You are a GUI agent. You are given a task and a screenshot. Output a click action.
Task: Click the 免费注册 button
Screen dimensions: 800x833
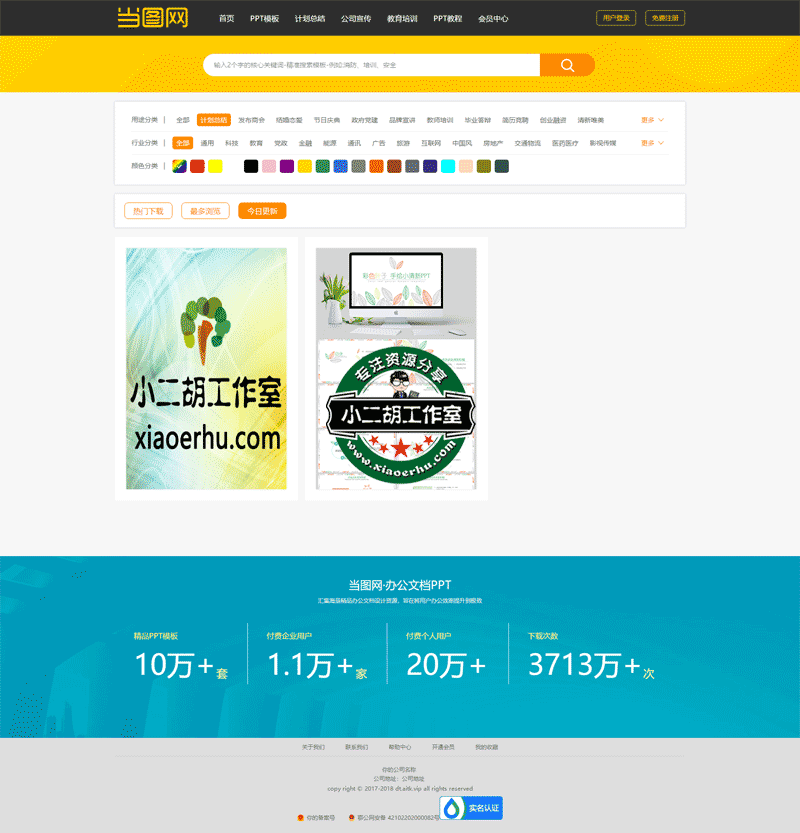coord(665,17)
